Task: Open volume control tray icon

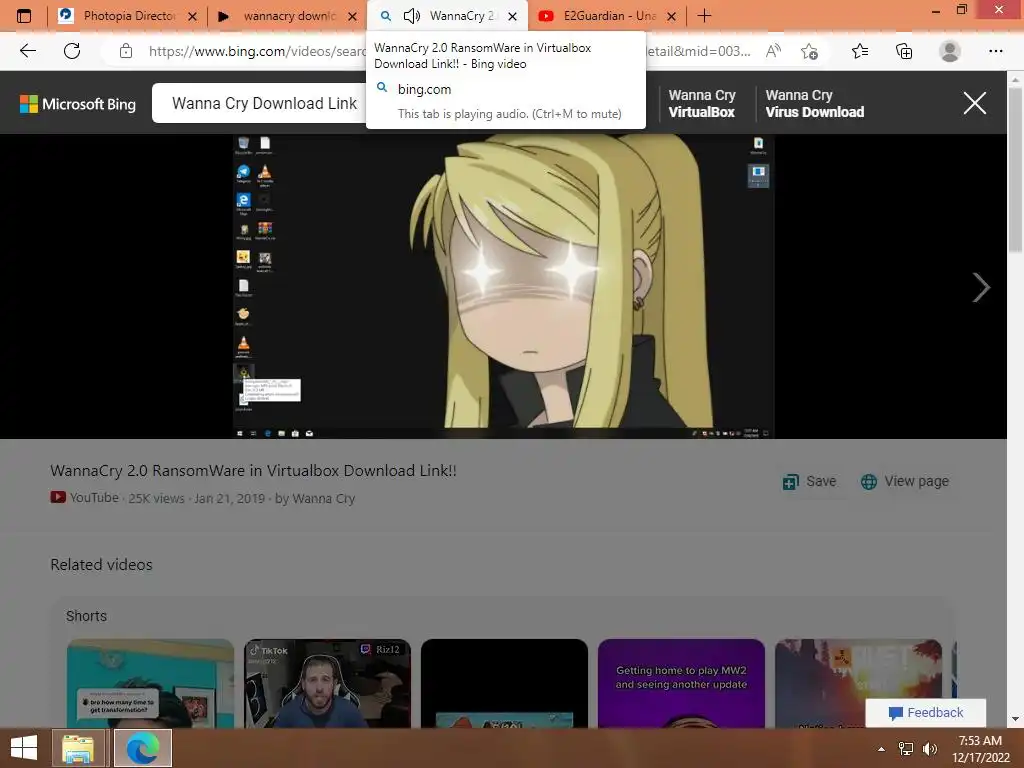Action: [x=930, y=748]
